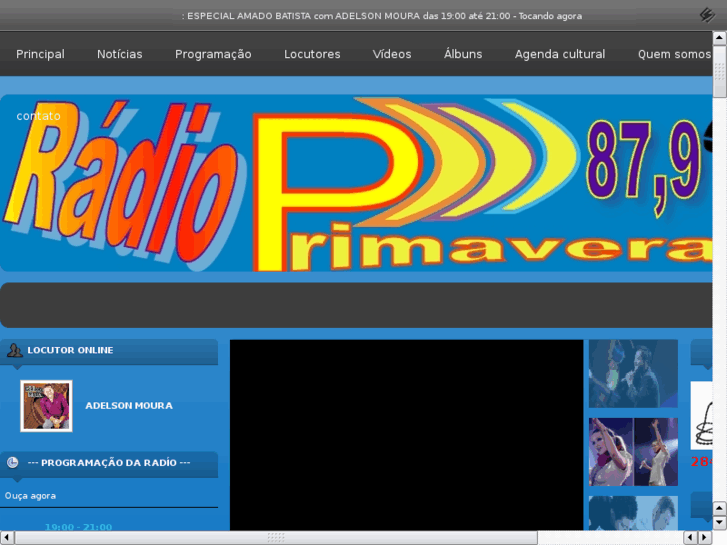This screenshot has width=727, height=545.
Task: Open the Principal menu item
Action: (x=40, y=54)
